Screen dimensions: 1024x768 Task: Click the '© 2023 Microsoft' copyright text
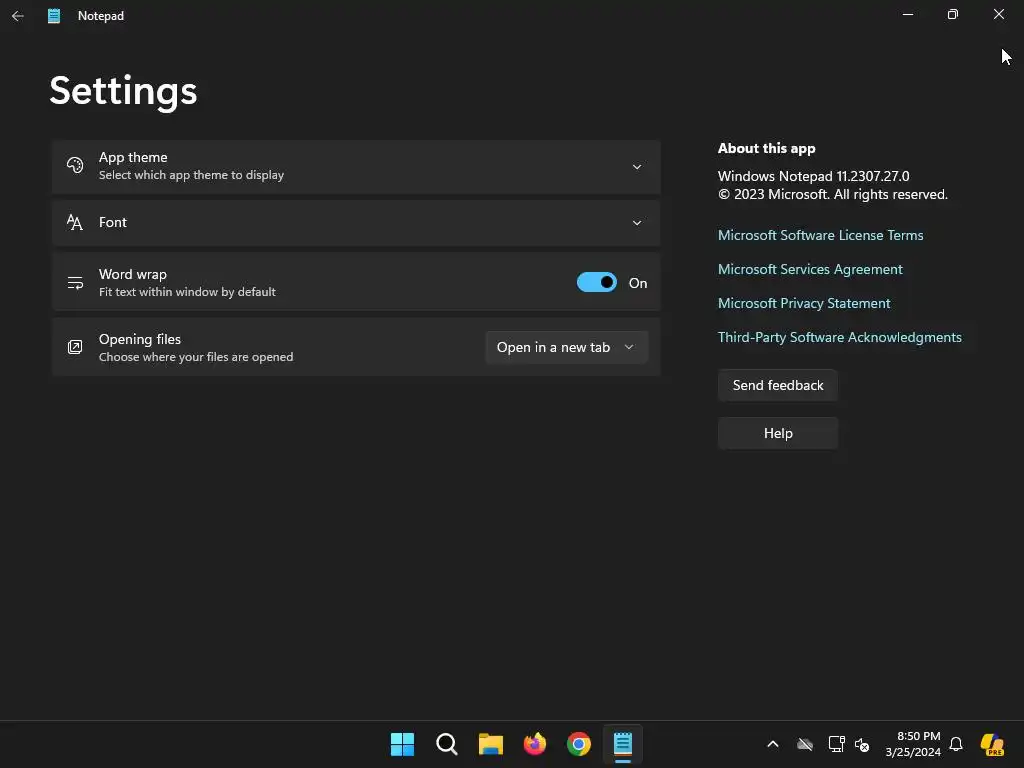click(833, 195)
